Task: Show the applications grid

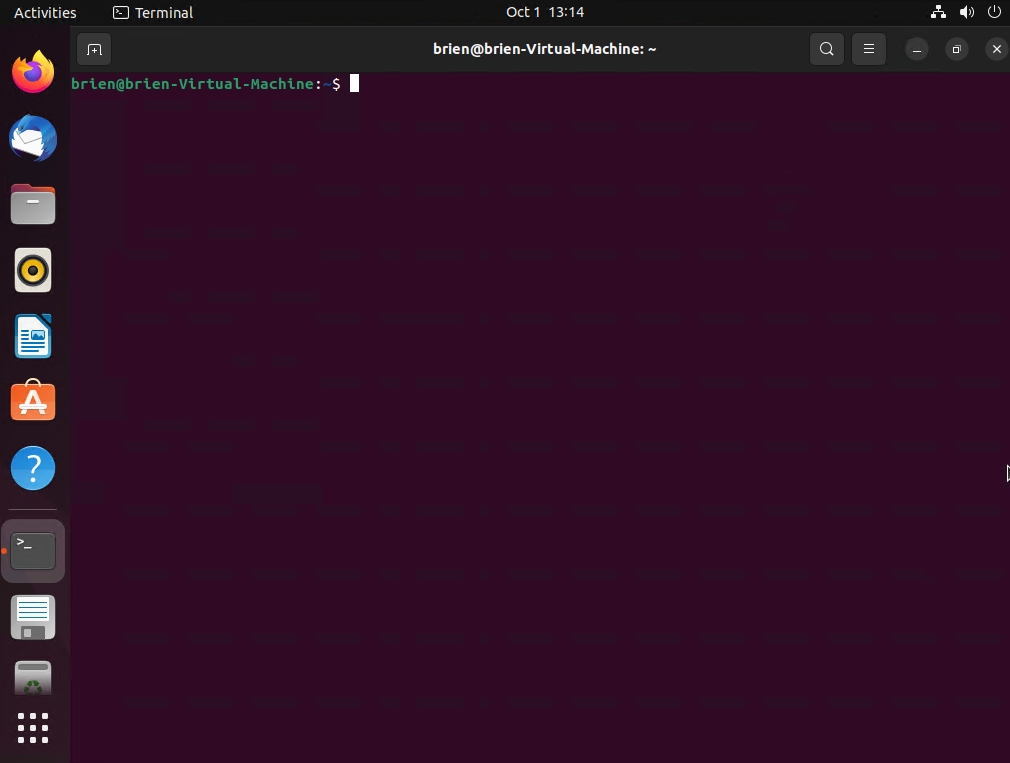Action: pos(33,728)
